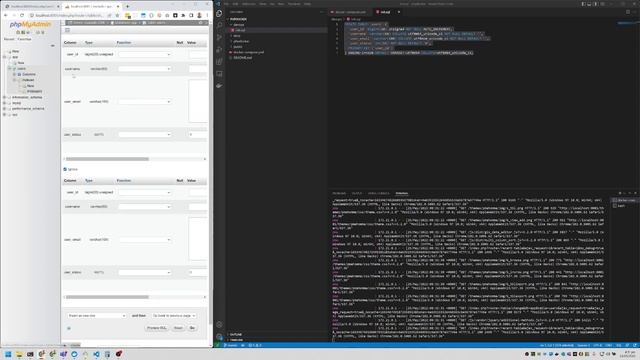Switch to docker-compose.yml editor tab

point(350,12)
